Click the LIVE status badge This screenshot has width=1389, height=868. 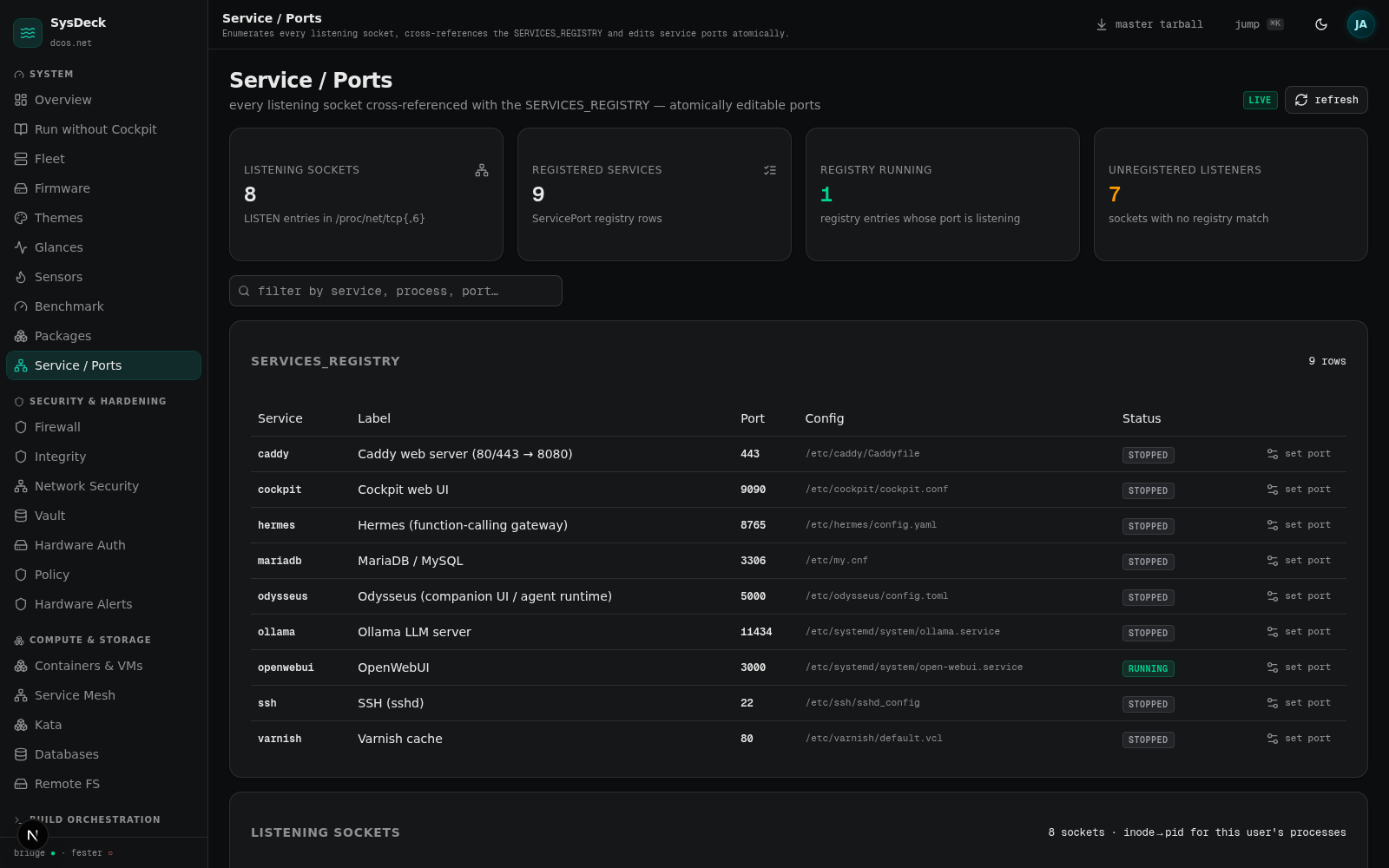pyautogui.click(x=1260, y=100)
